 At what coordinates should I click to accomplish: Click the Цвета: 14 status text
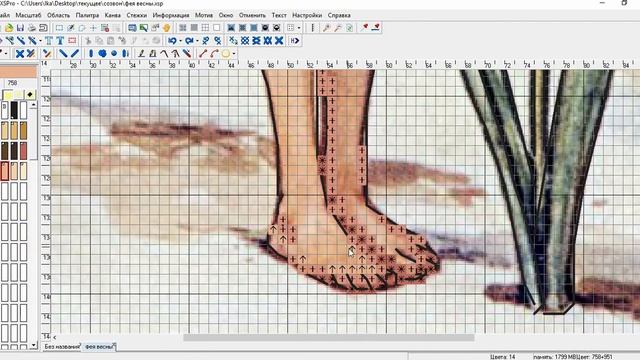tap(502, 357)
